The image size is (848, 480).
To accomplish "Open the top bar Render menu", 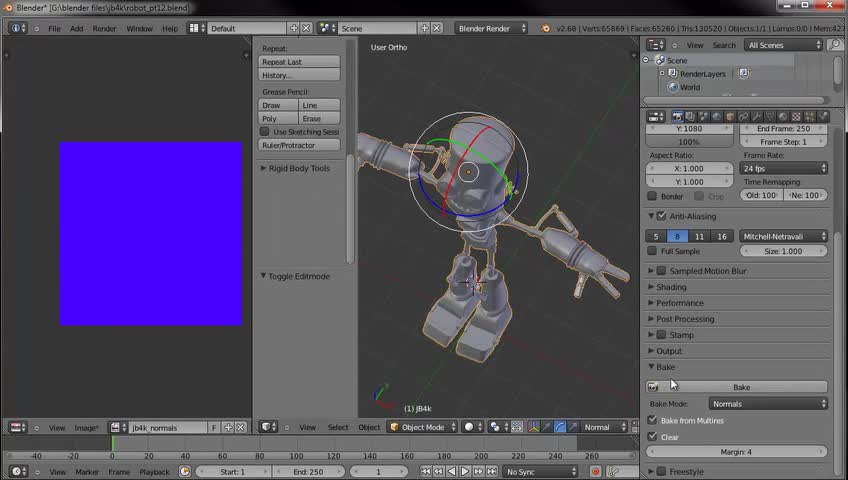I will tap(104, 29).
